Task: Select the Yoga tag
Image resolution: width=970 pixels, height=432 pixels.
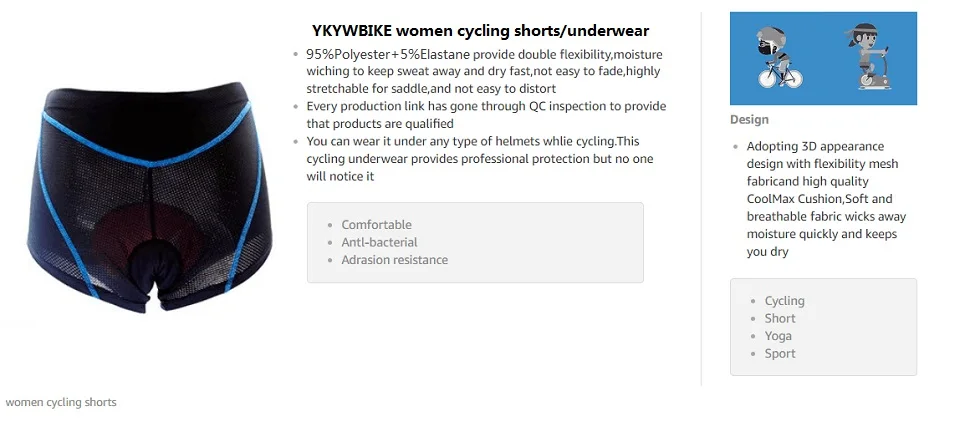Action: [778, 335]
